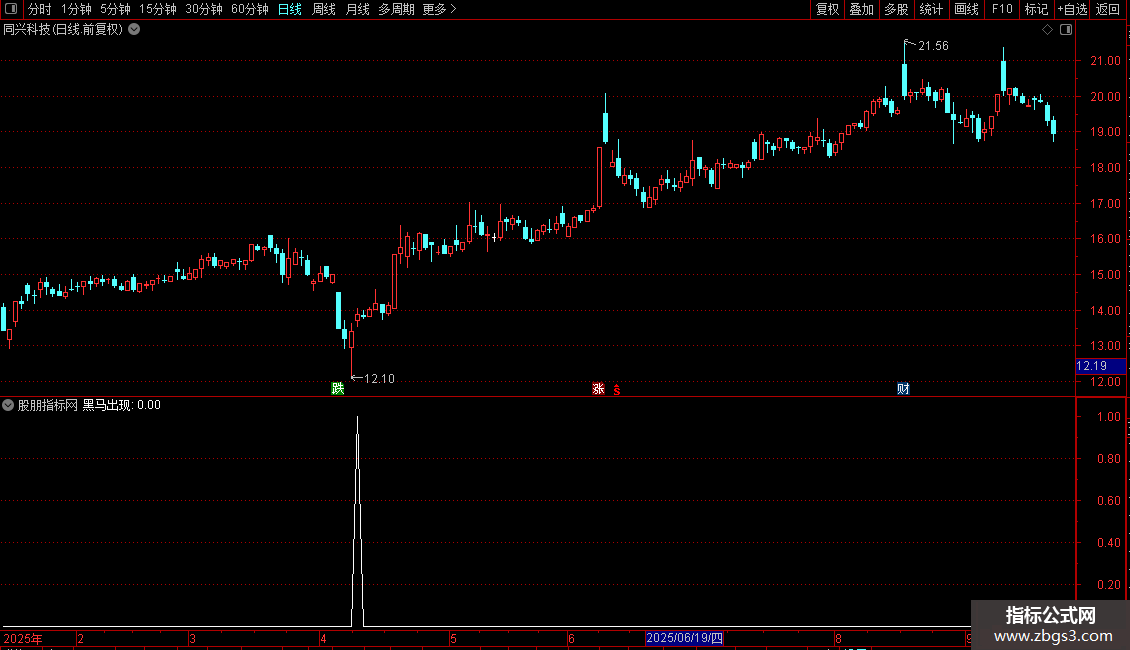The image size is (1130, 650).
Task: Expand the 更多 periods menu
Action: click(x=439, y=9)
